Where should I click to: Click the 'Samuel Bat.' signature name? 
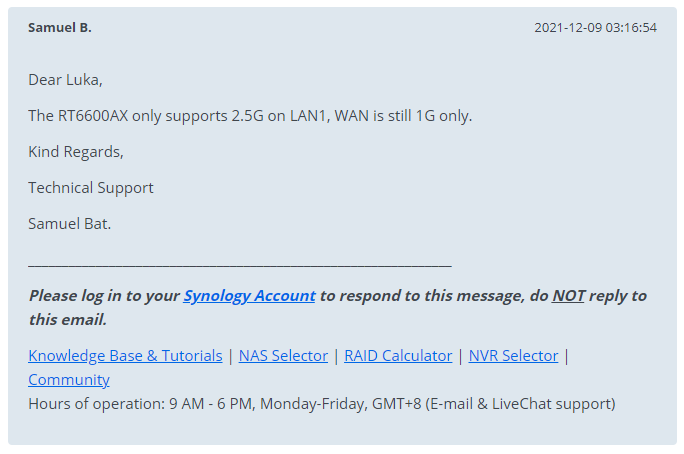click(70, 224)
